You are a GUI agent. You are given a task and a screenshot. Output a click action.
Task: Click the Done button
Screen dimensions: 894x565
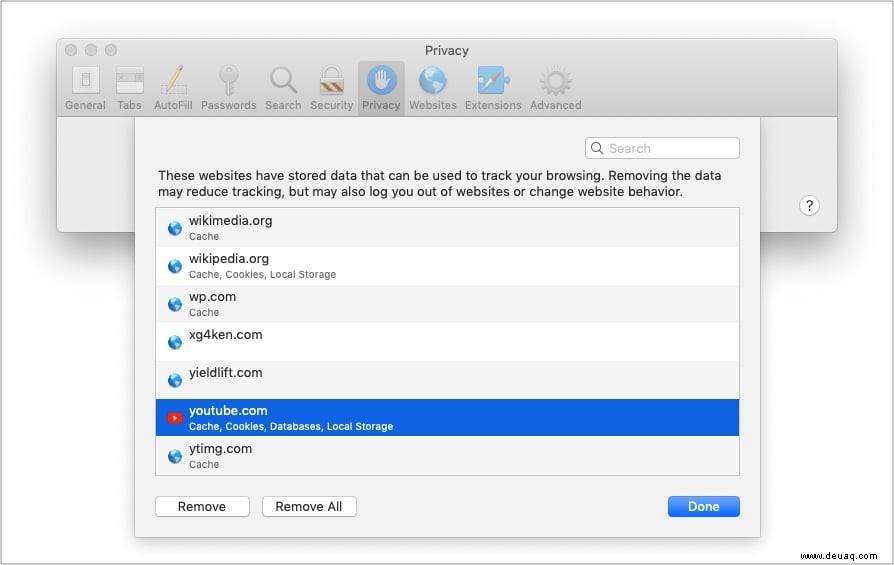point(704,506)
